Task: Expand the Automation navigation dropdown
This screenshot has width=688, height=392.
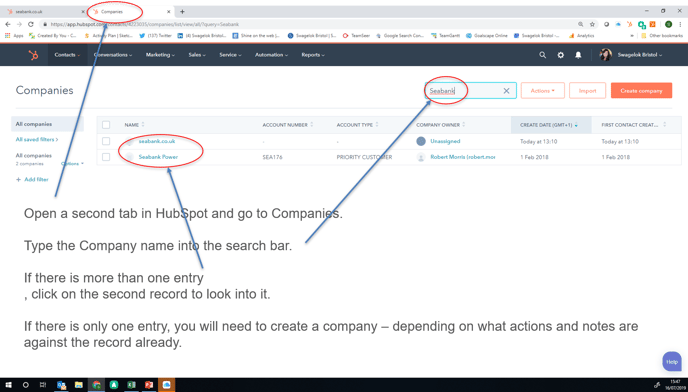Action: (x=272, y=55)
